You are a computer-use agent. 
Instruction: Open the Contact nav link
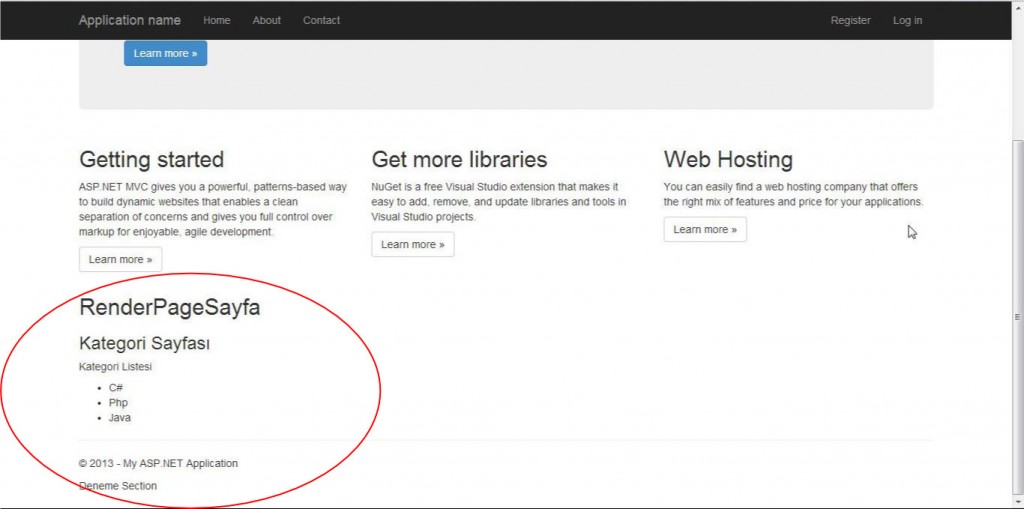tap(321, 20)
